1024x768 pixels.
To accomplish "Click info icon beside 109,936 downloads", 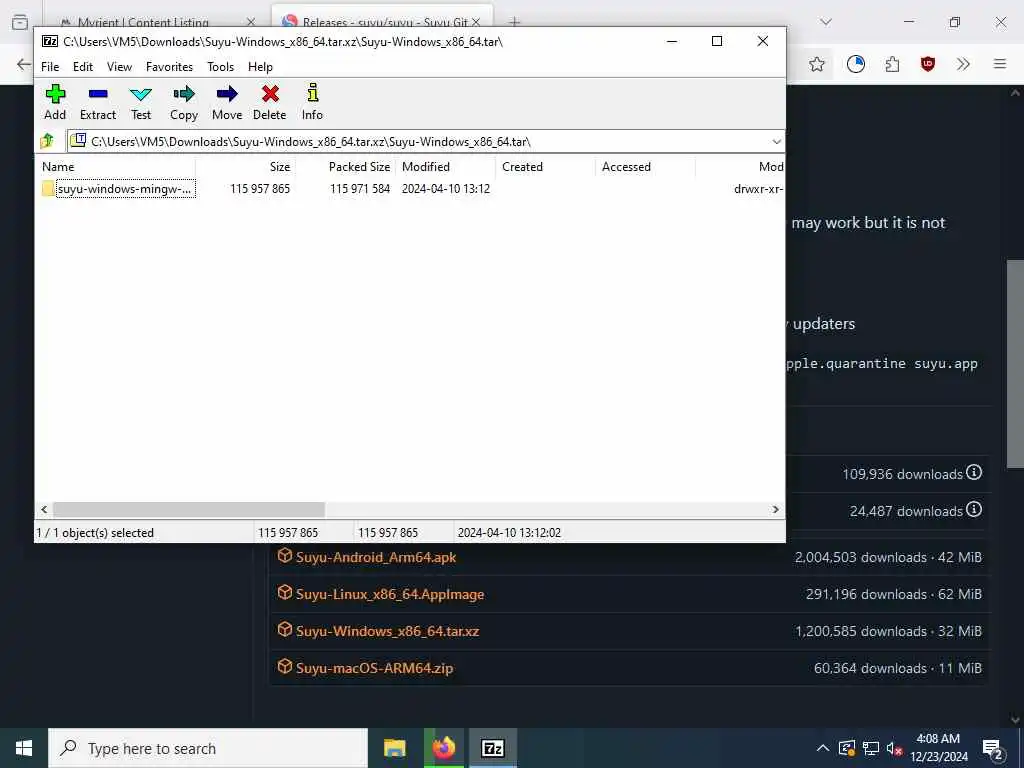I will coord(974,472).
